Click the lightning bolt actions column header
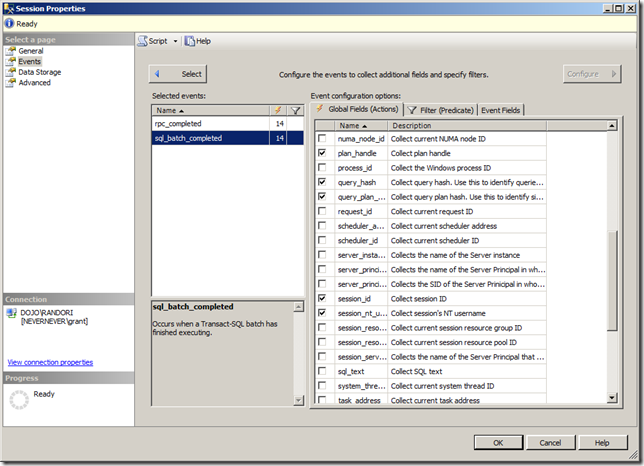The height and width of the screenshot is (466, 644). tap(278, 110)
